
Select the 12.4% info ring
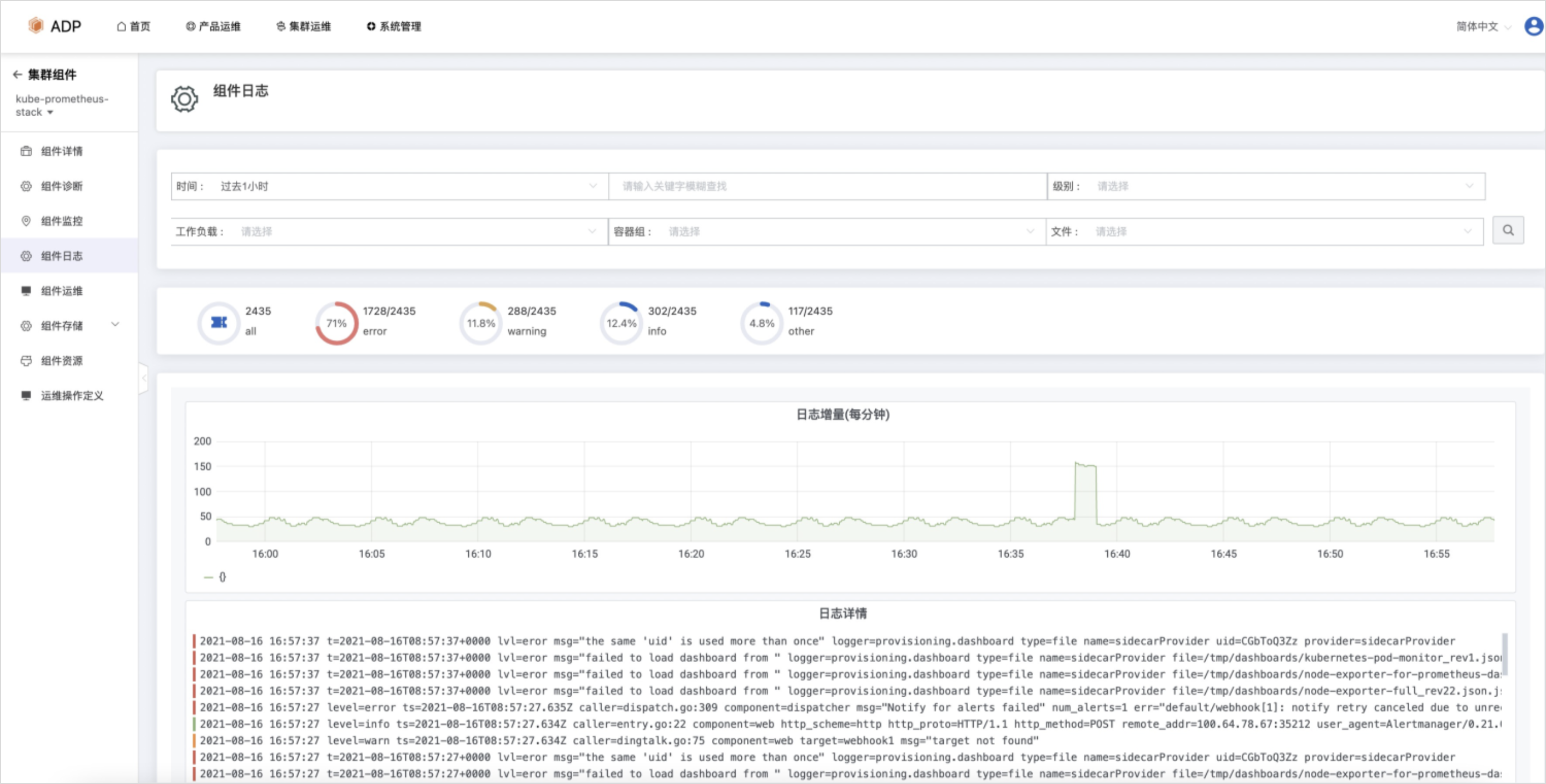(x=621, y=322)
